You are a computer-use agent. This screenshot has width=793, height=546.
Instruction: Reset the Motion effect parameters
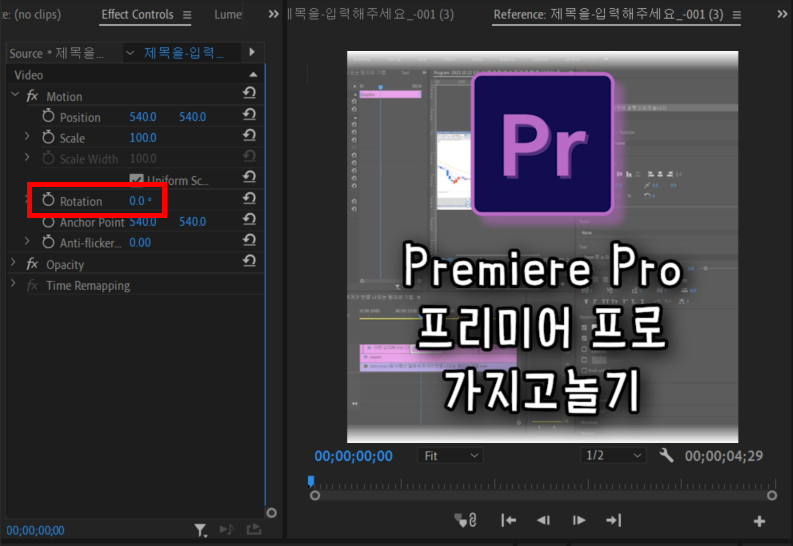[249, 93]
